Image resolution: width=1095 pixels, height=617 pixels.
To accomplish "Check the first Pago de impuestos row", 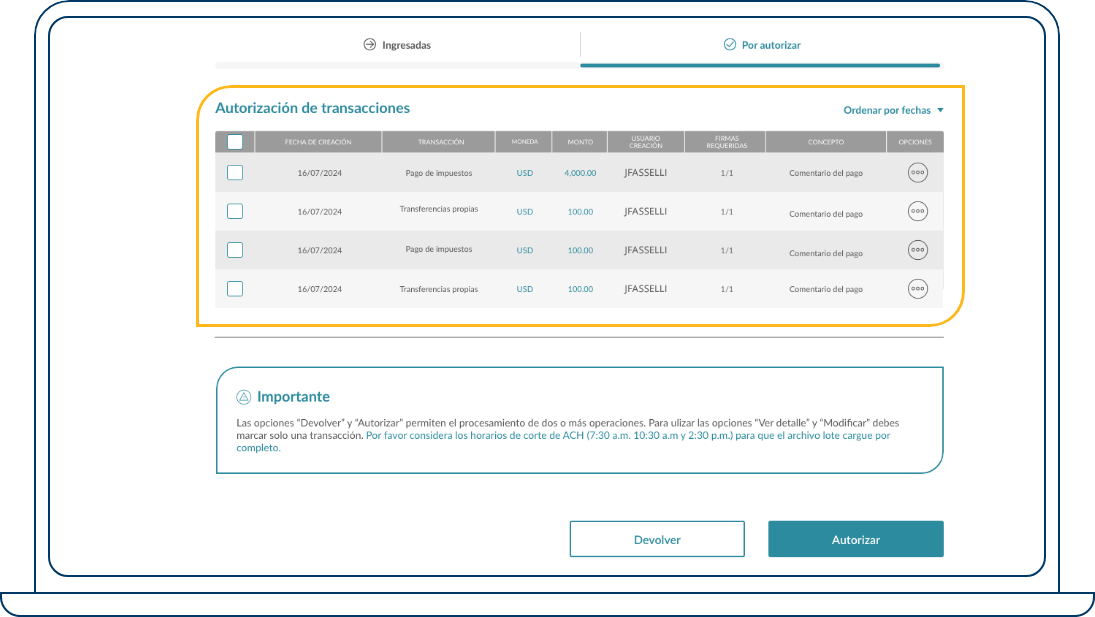I will click(235, 173).
